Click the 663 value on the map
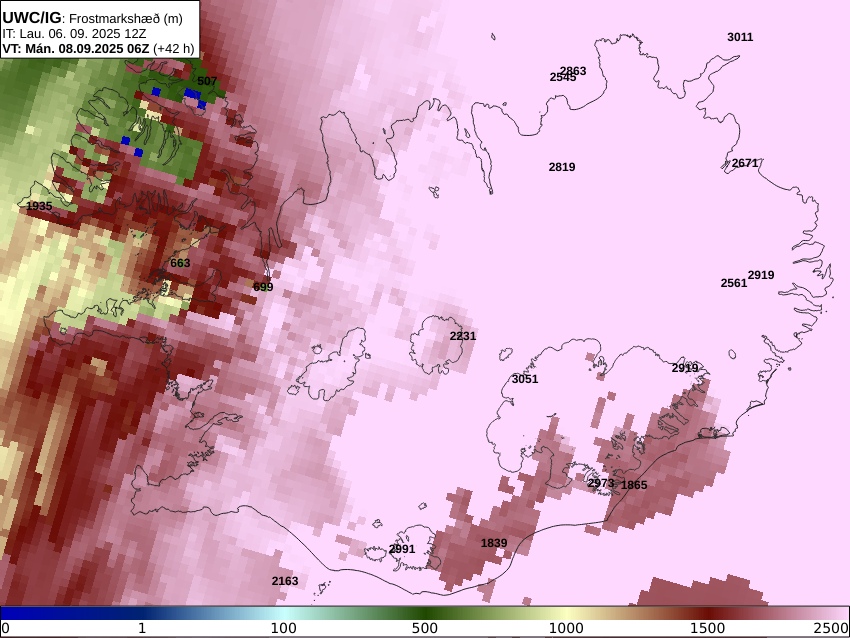850x638 pixels. coord(180,263)
